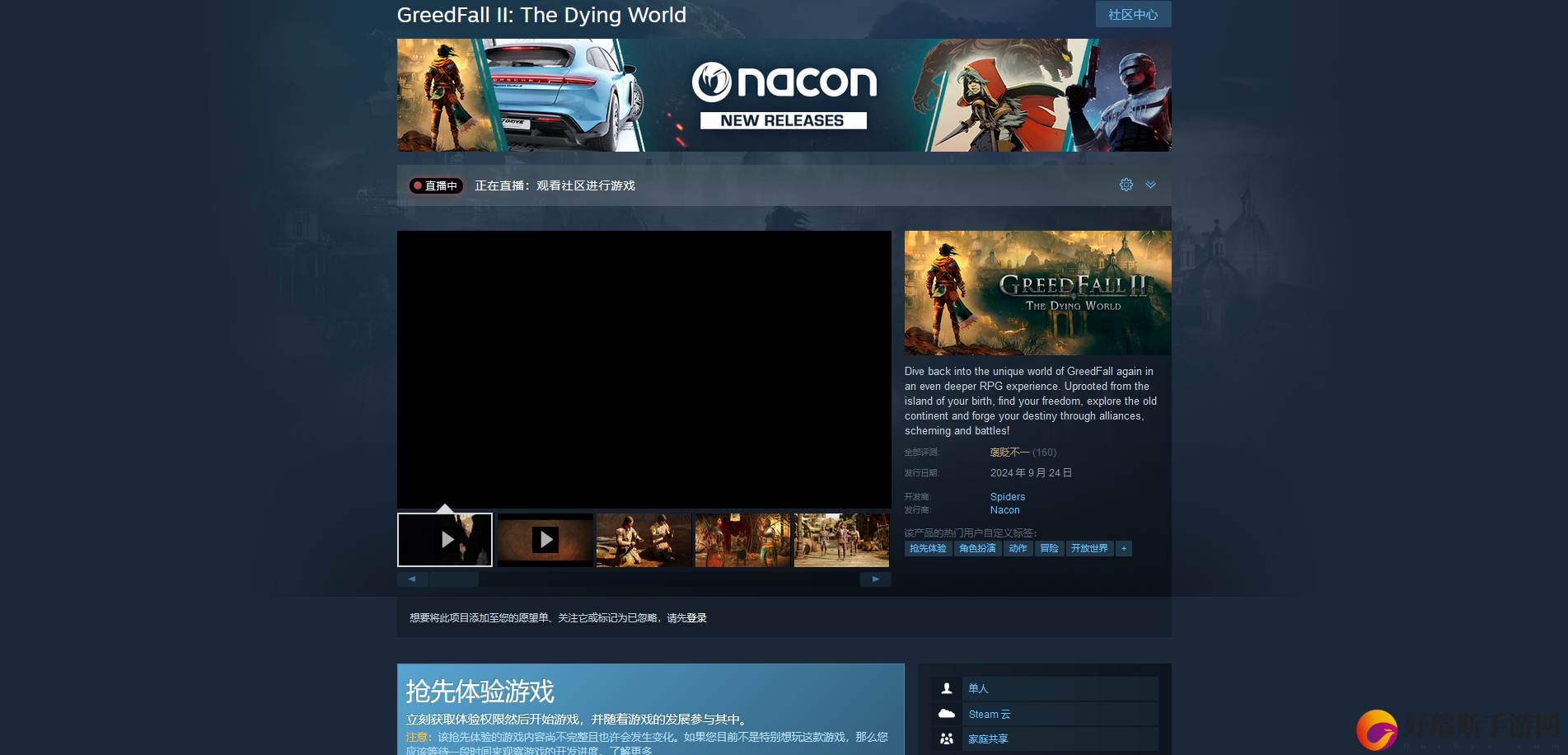Click the 登录 login link

pos(696,618)
